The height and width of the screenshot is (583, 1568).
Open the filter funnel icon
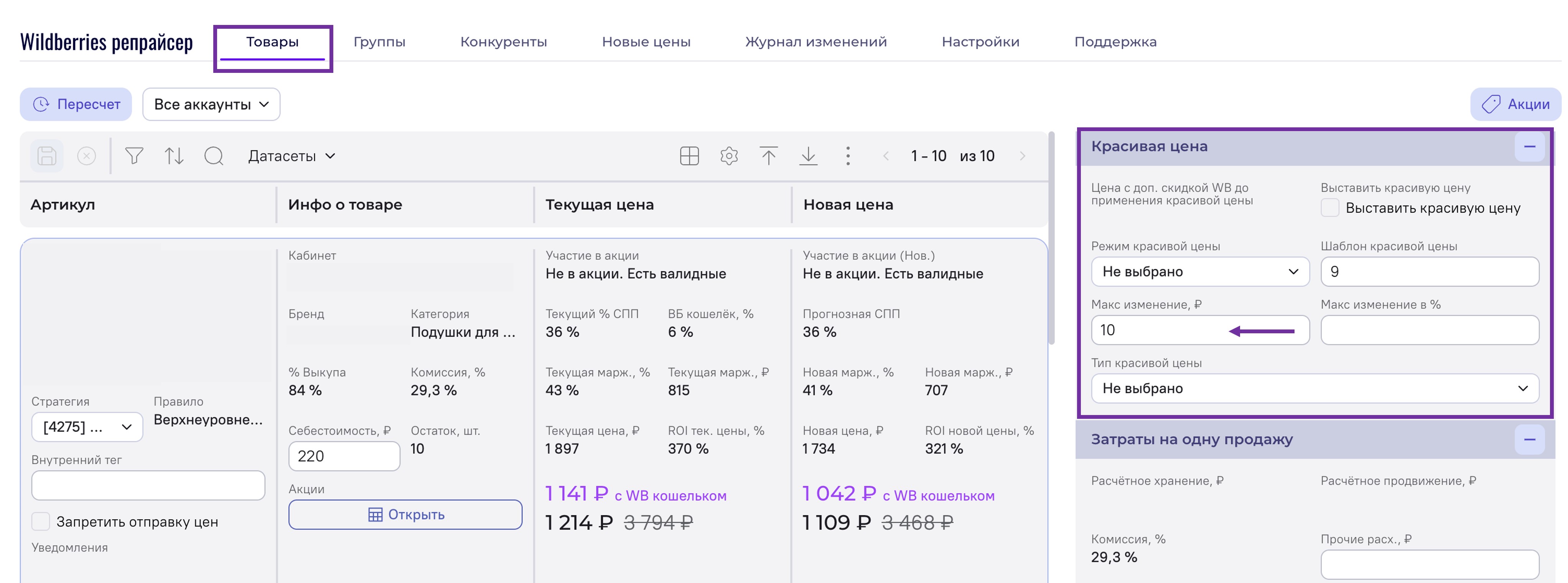134,156
